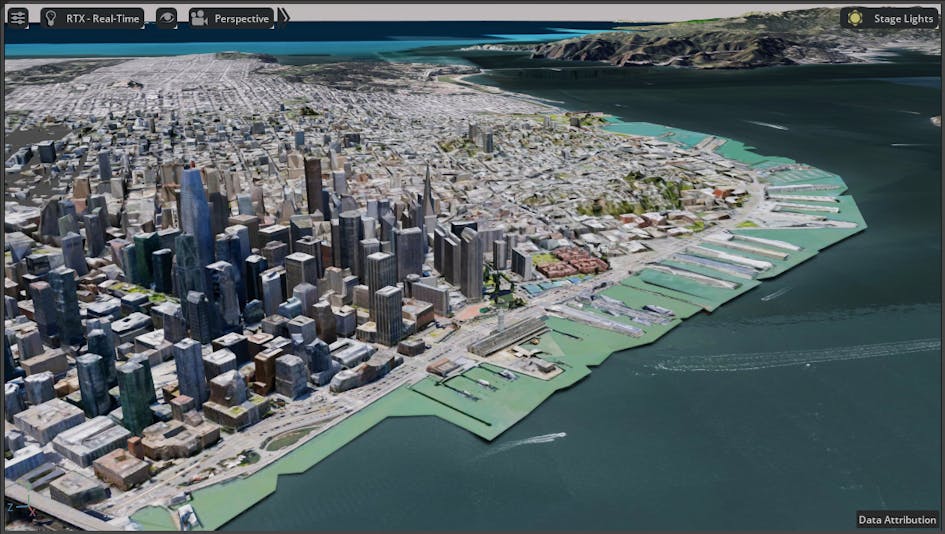Select the red brick building complex
Image resolution: width=945 pixels, height=534 pixels.
(573, 263)
